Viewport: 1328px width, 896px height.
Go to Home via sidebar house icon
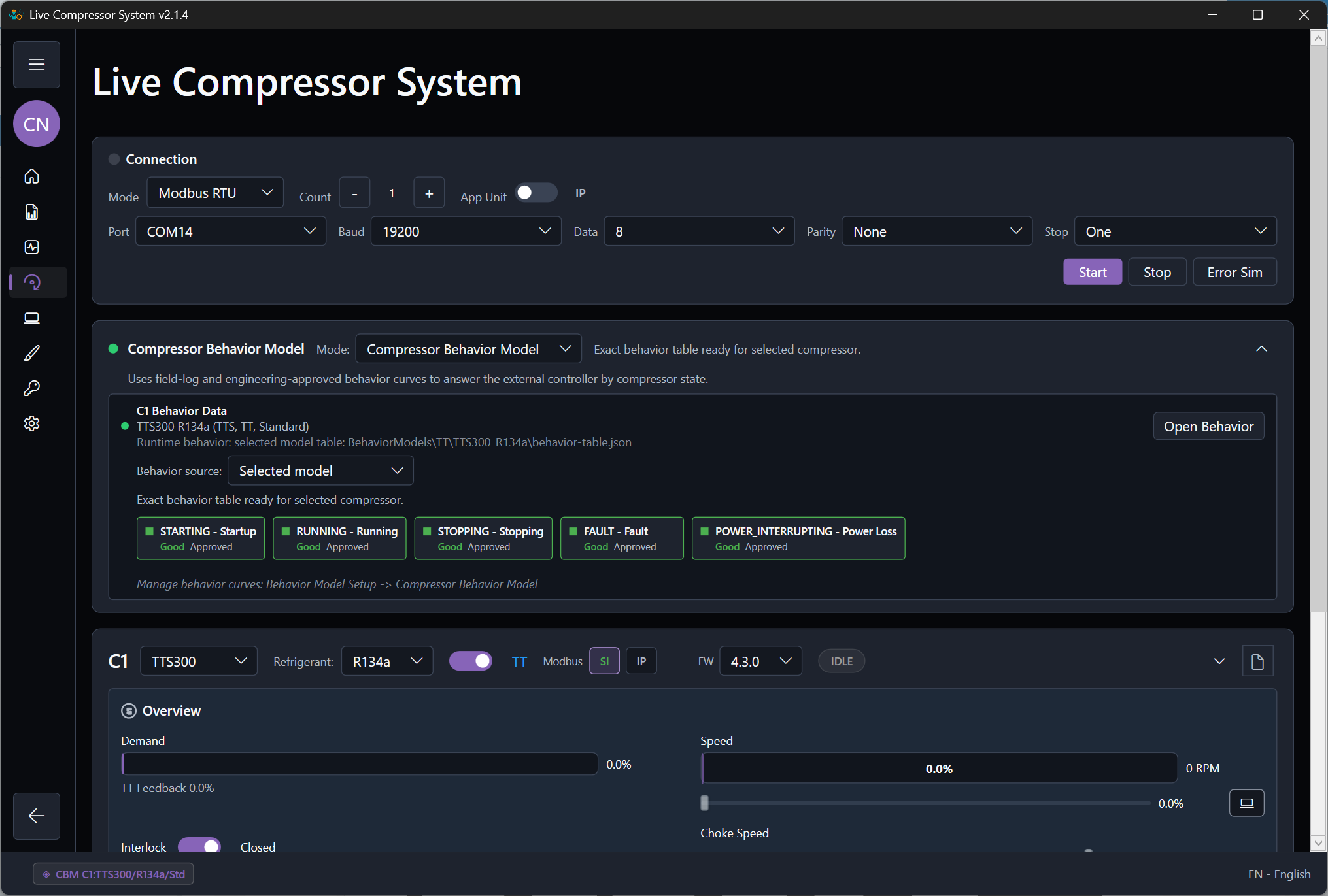tap(31, 176)
